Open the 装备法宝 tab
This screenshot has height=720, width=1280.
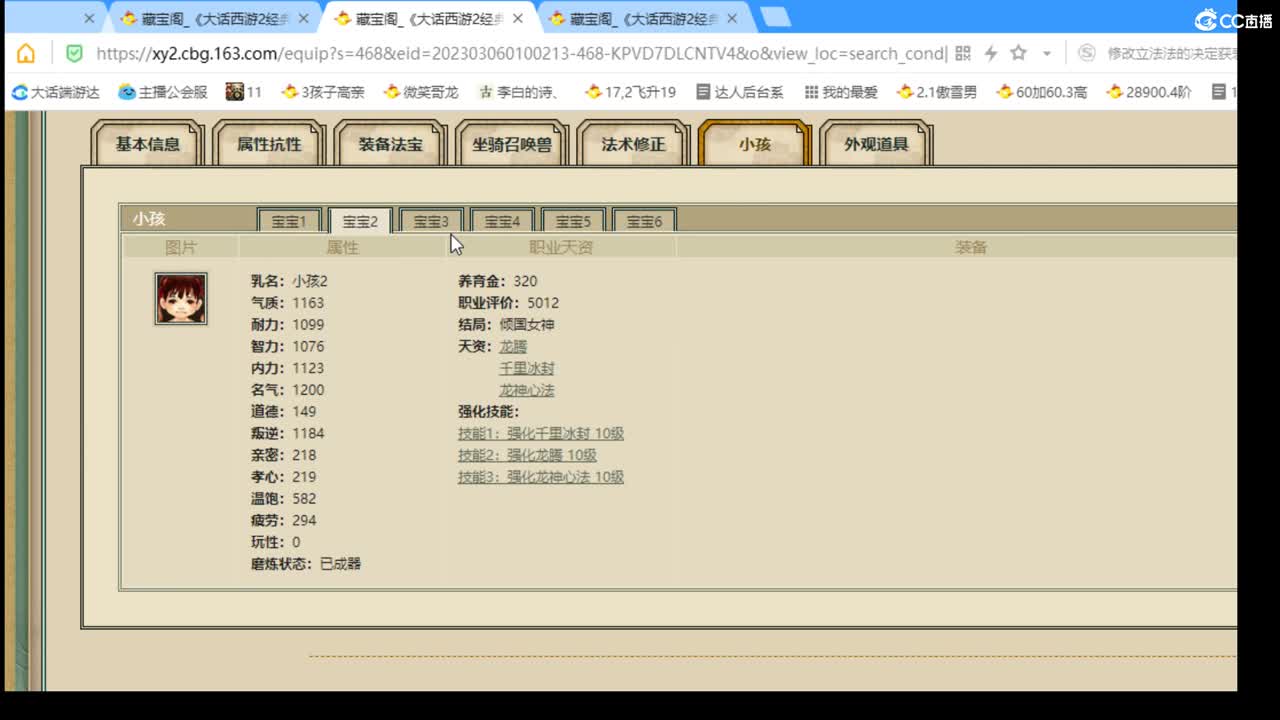[x=391, y=144]
